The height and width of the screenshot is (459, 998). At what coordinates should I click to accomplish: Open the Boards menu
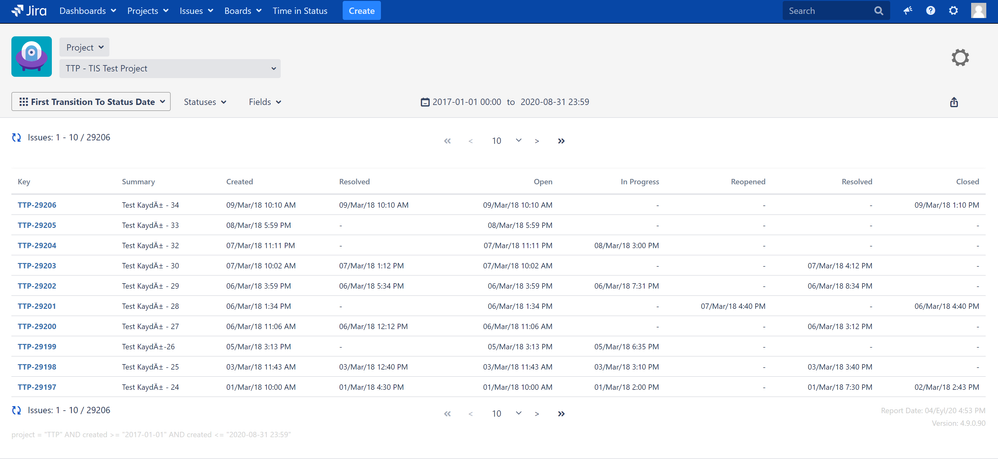pos(243,11)
